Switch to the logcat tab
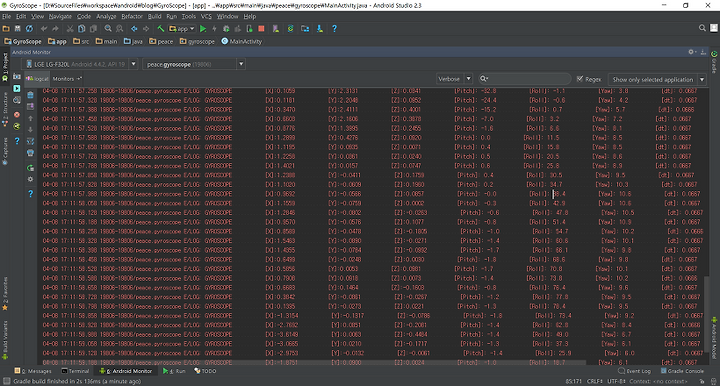This screenshot has width=720, height=386. [38, 78]
